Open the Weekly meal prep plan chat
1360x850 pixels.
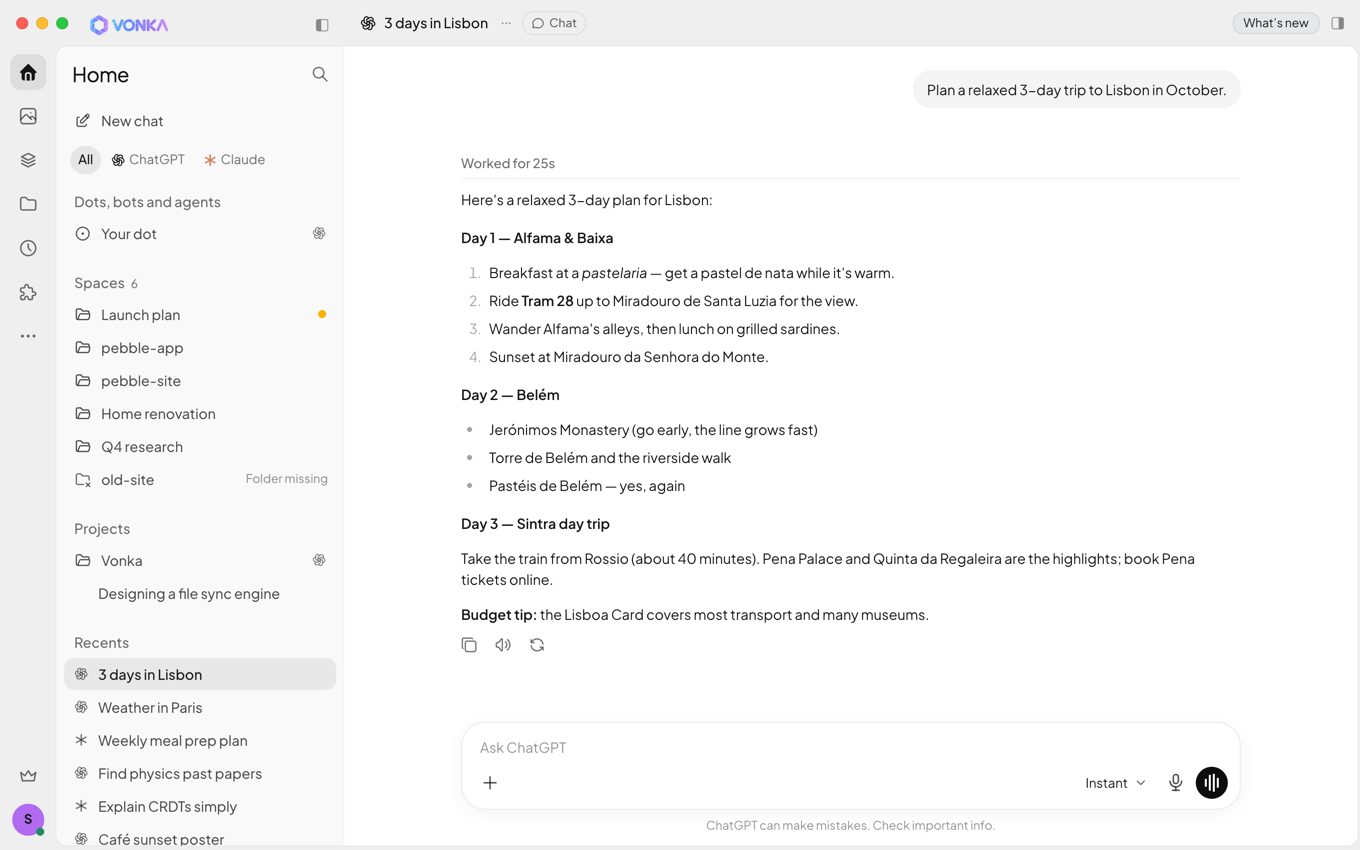tap(200, 741)
